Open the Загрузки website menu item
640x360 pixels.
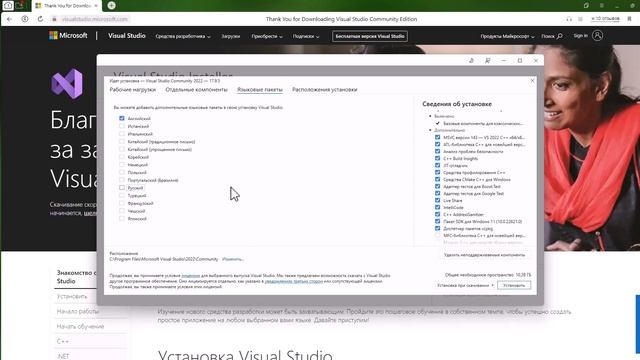click(x=231, y=36)
